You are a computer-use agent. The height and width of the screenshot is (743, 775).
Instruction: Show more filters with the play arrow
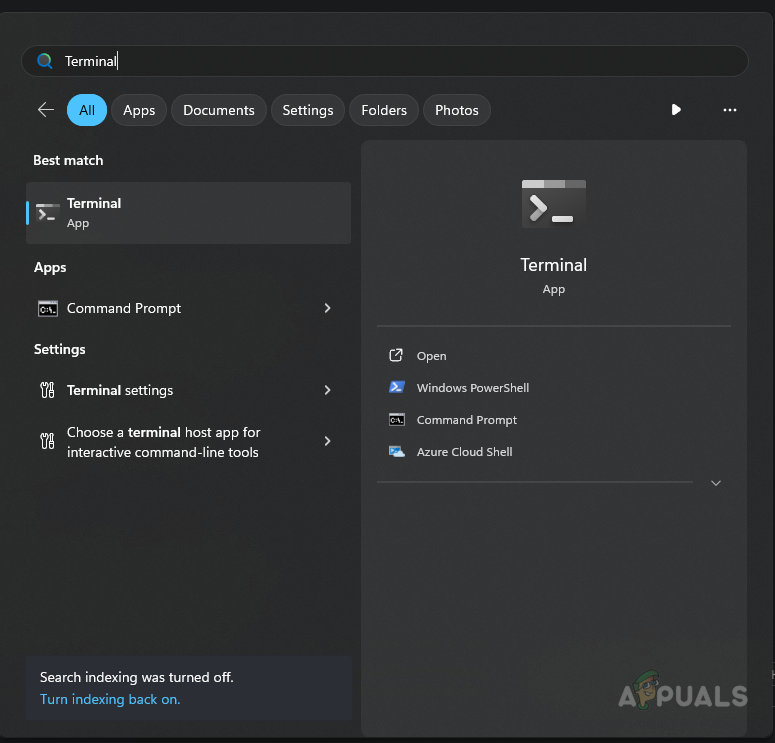click(x=676, y=109)
